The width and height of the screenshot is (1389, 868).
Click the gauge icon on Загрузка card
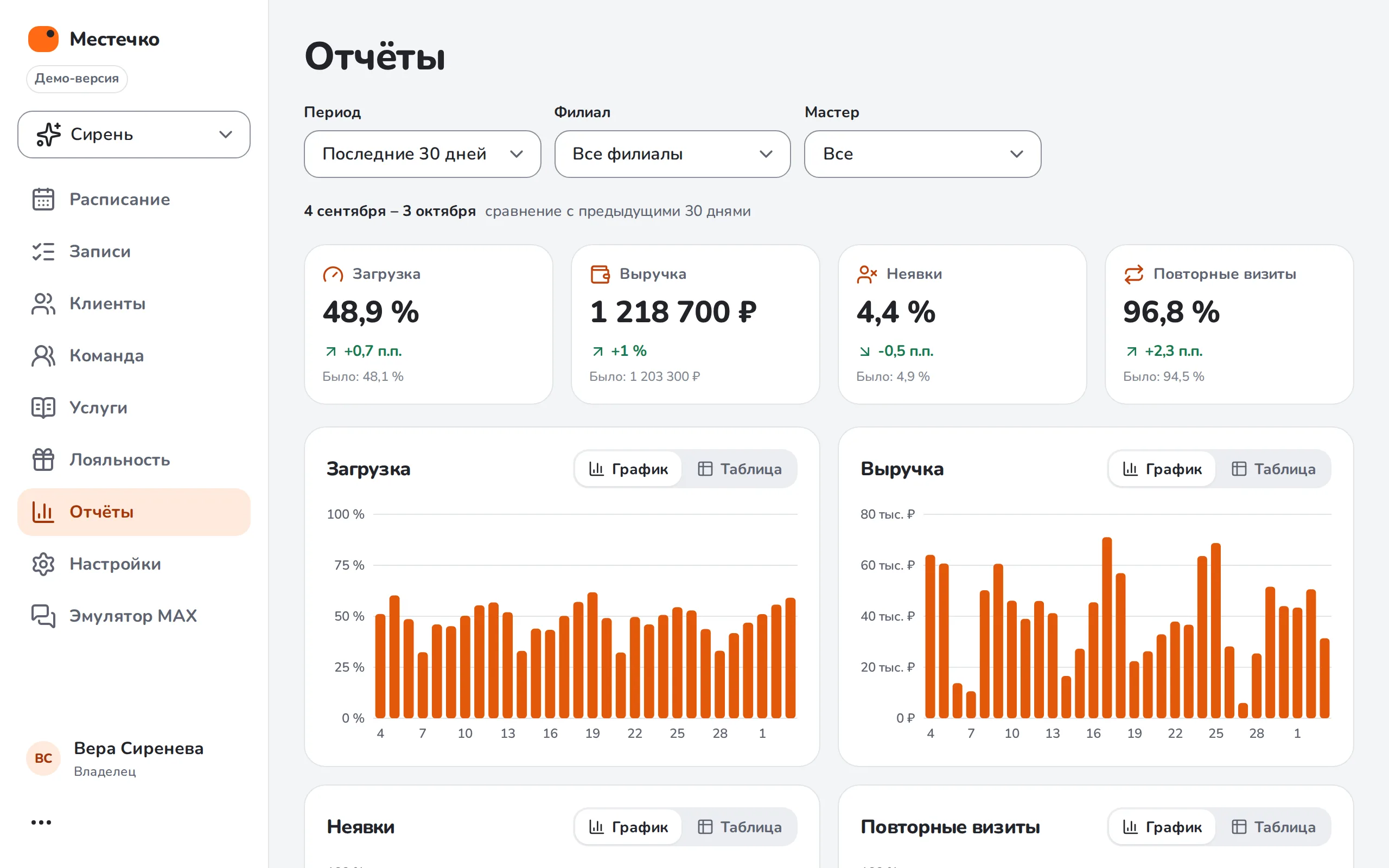tap(333, 275)
